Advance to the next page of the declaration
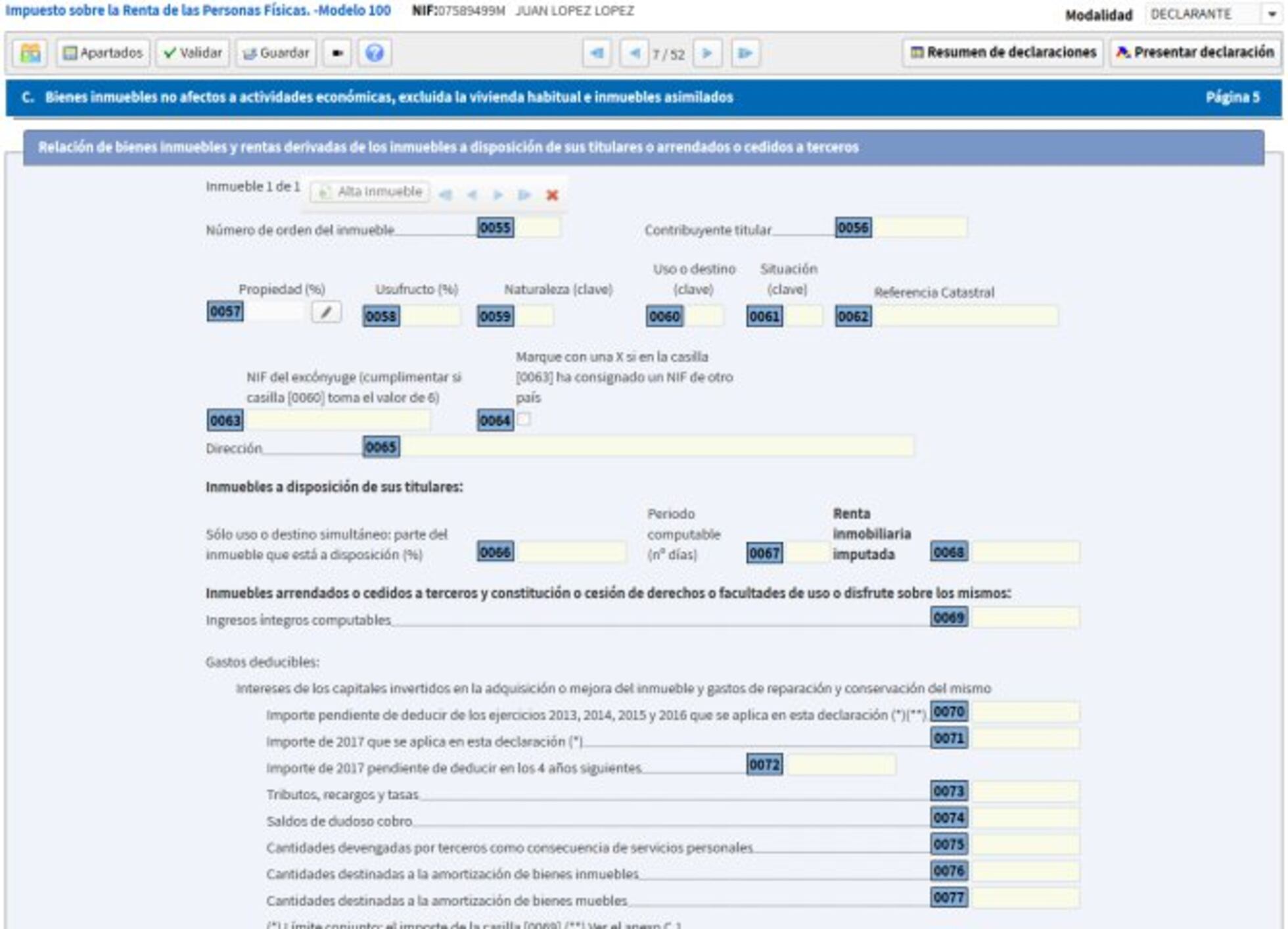This screenshot has height=929, width=1288. coord(707,53)
